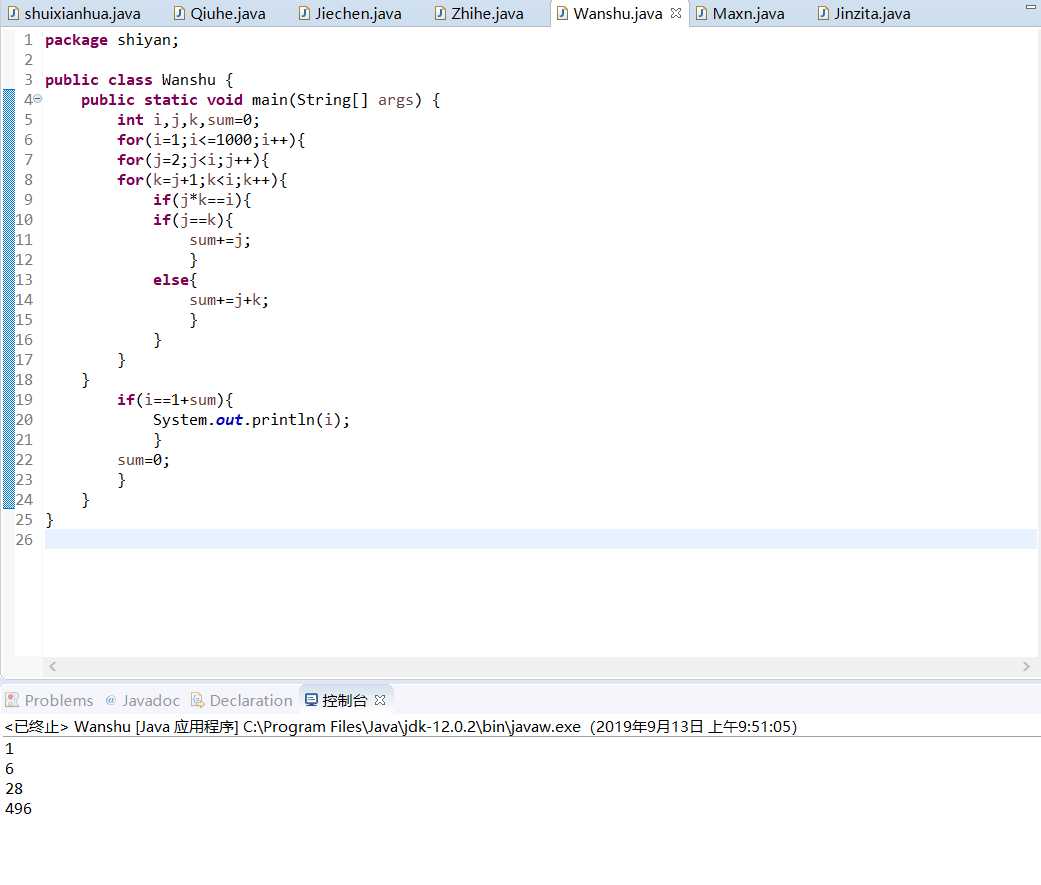Click the Declaration view icon

197,700
